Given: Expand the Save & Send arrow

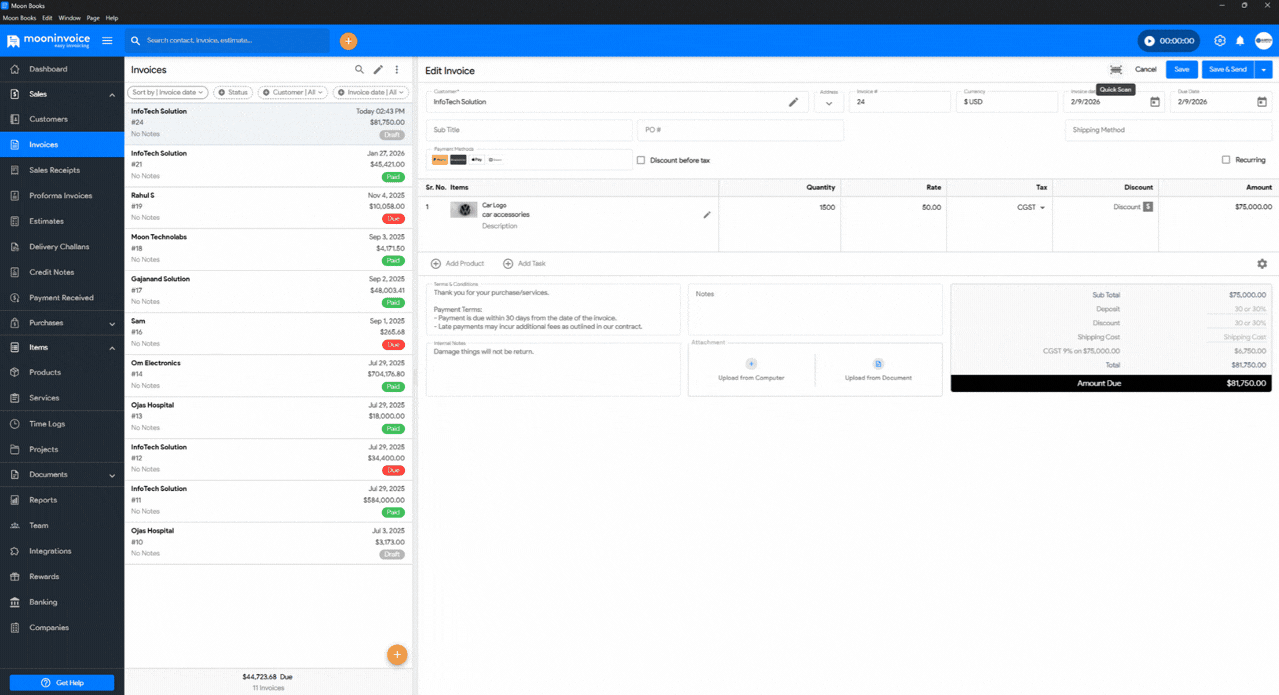Looking at the screenshot, I should click(x=1264, y=70).
